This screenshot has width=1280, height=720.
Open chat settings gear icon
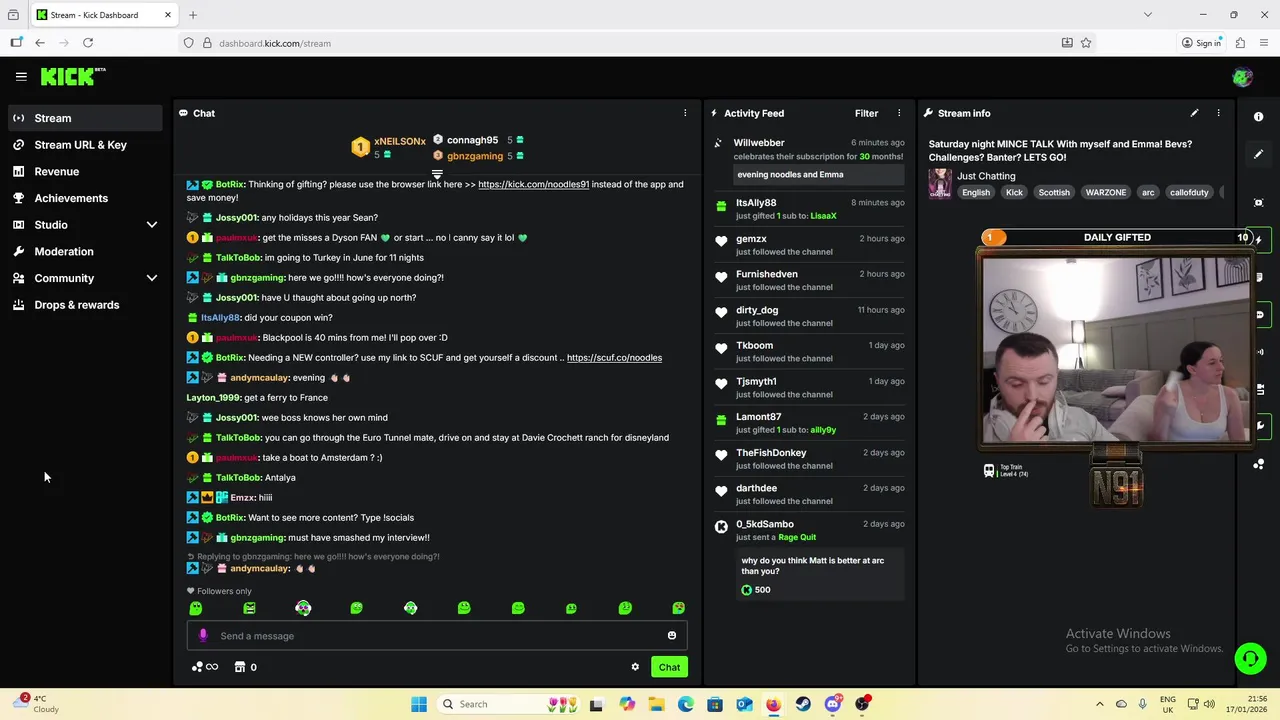pos(635,667)
